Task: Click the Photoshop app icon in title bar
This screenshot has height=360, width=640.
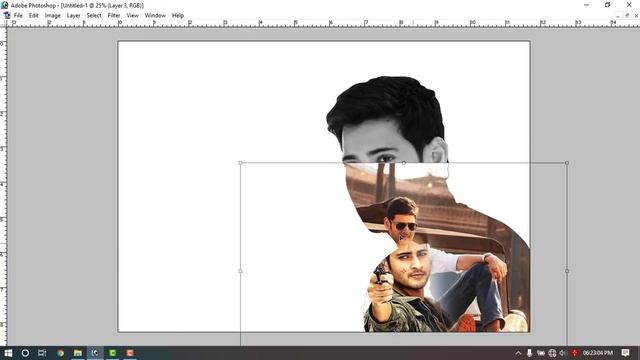Action: point(4,5)
